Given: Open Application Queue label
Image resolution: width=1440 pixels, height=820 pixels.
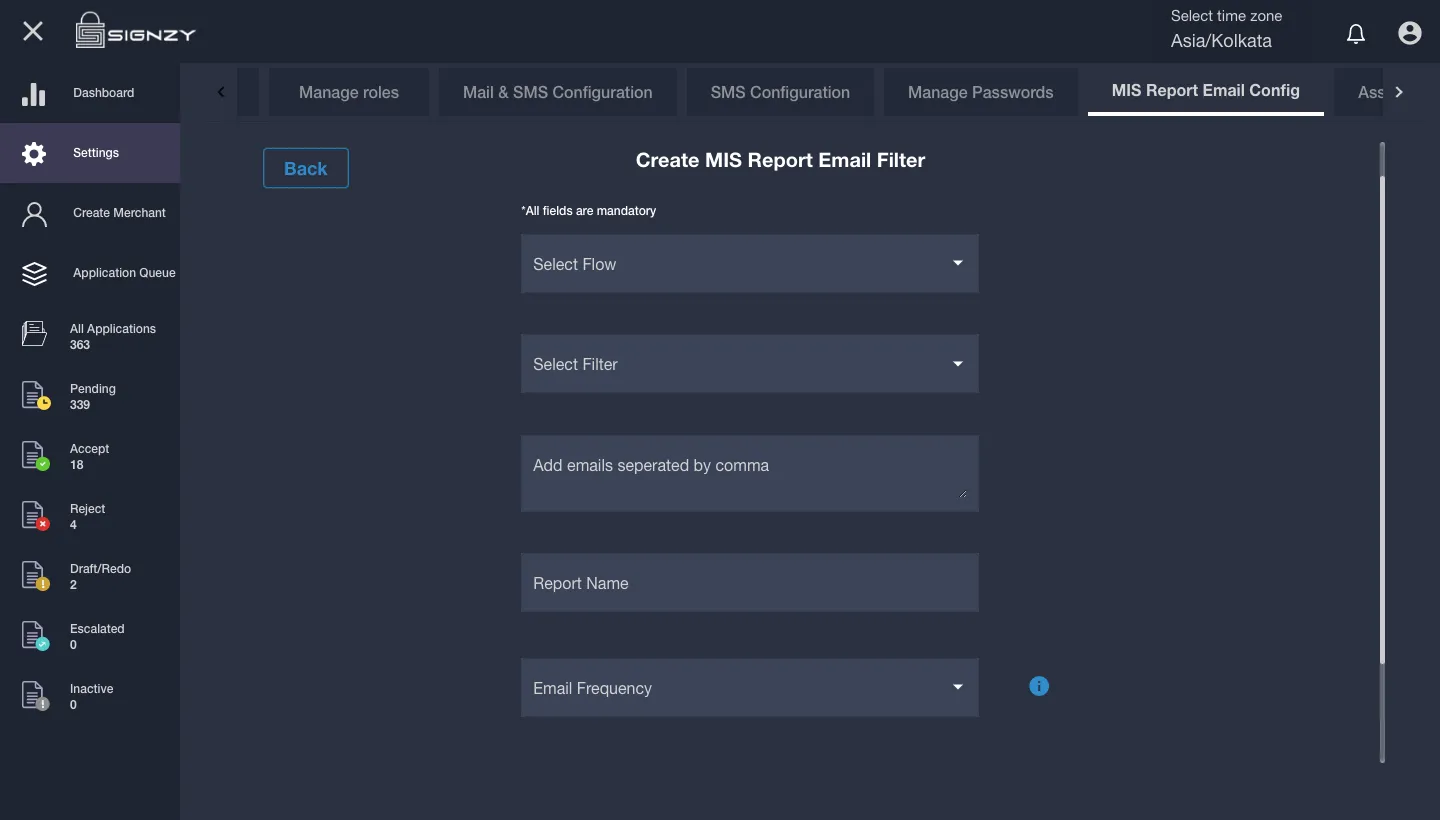Looking at the screenshot, I should tap(124, 273).
